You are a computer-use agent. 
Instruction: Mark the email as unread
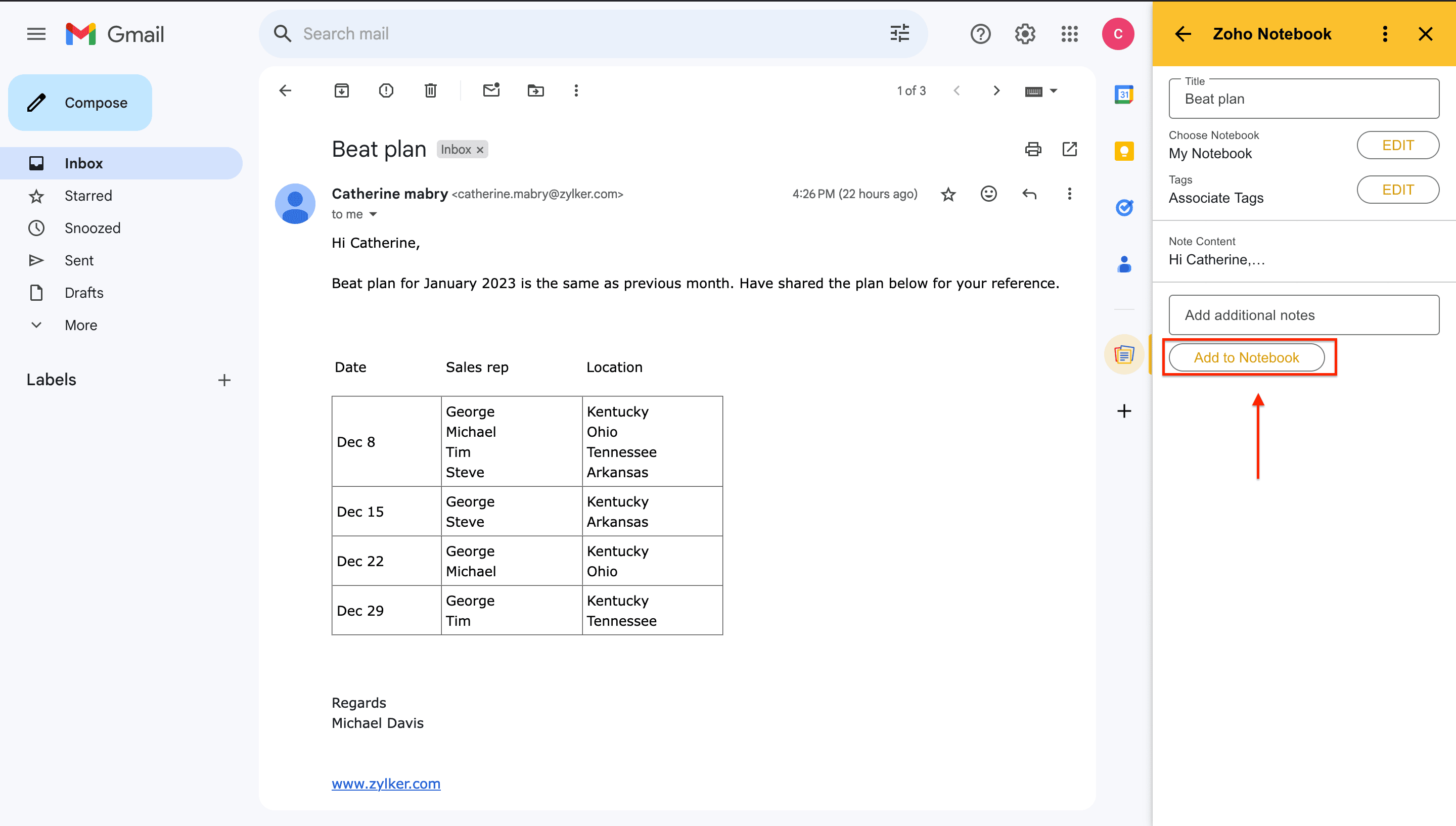click(x=491, y=91)
